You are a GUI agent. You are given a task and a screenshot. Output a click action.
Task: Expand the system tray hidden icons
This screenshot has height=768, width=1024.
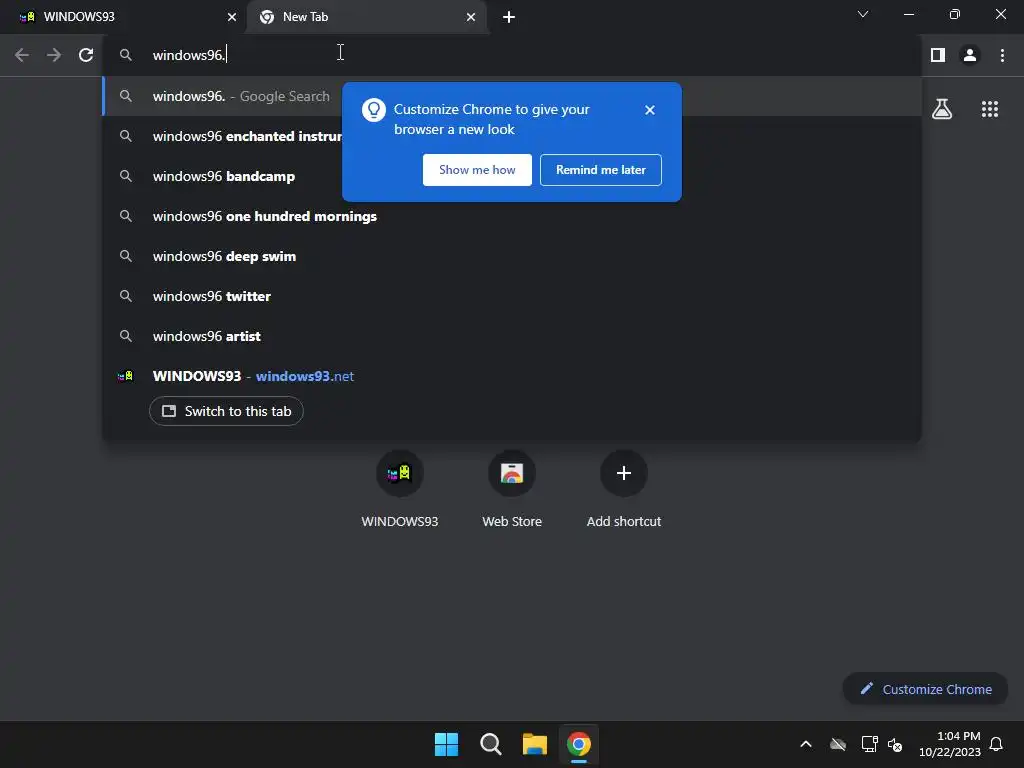[806, 744]
